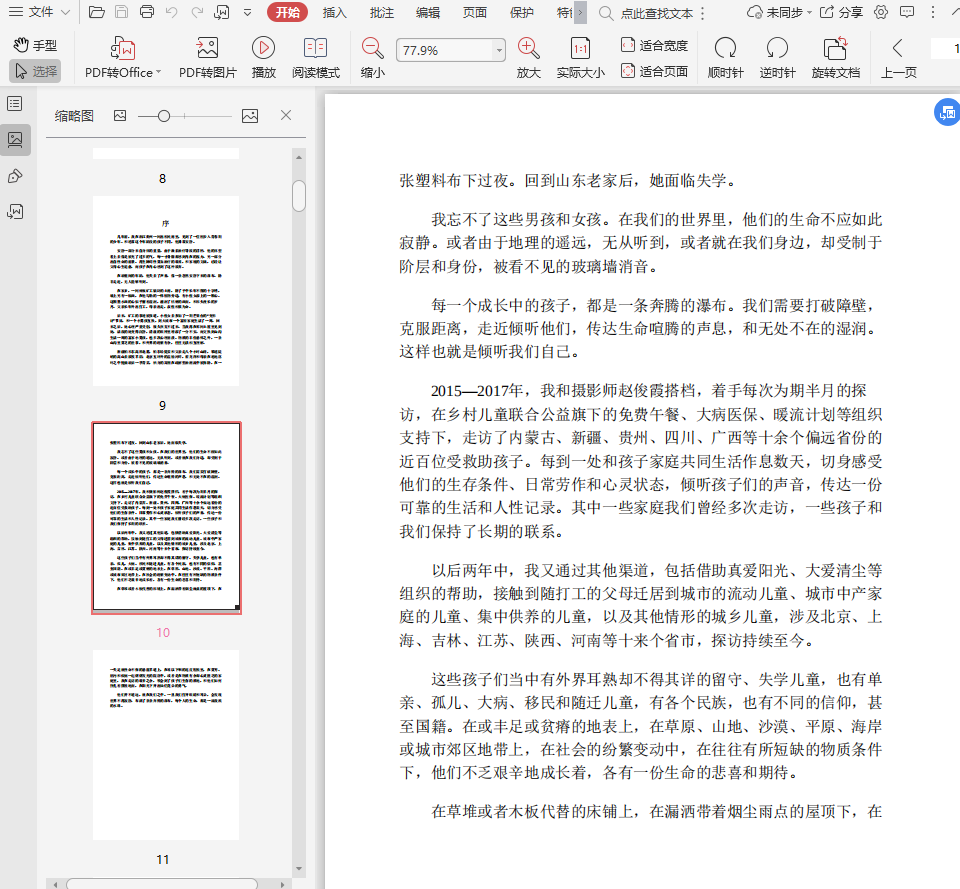The height and width of the screenshot is (889, 960).
Task: Switch to the 插入 tab
Action: 334,12
